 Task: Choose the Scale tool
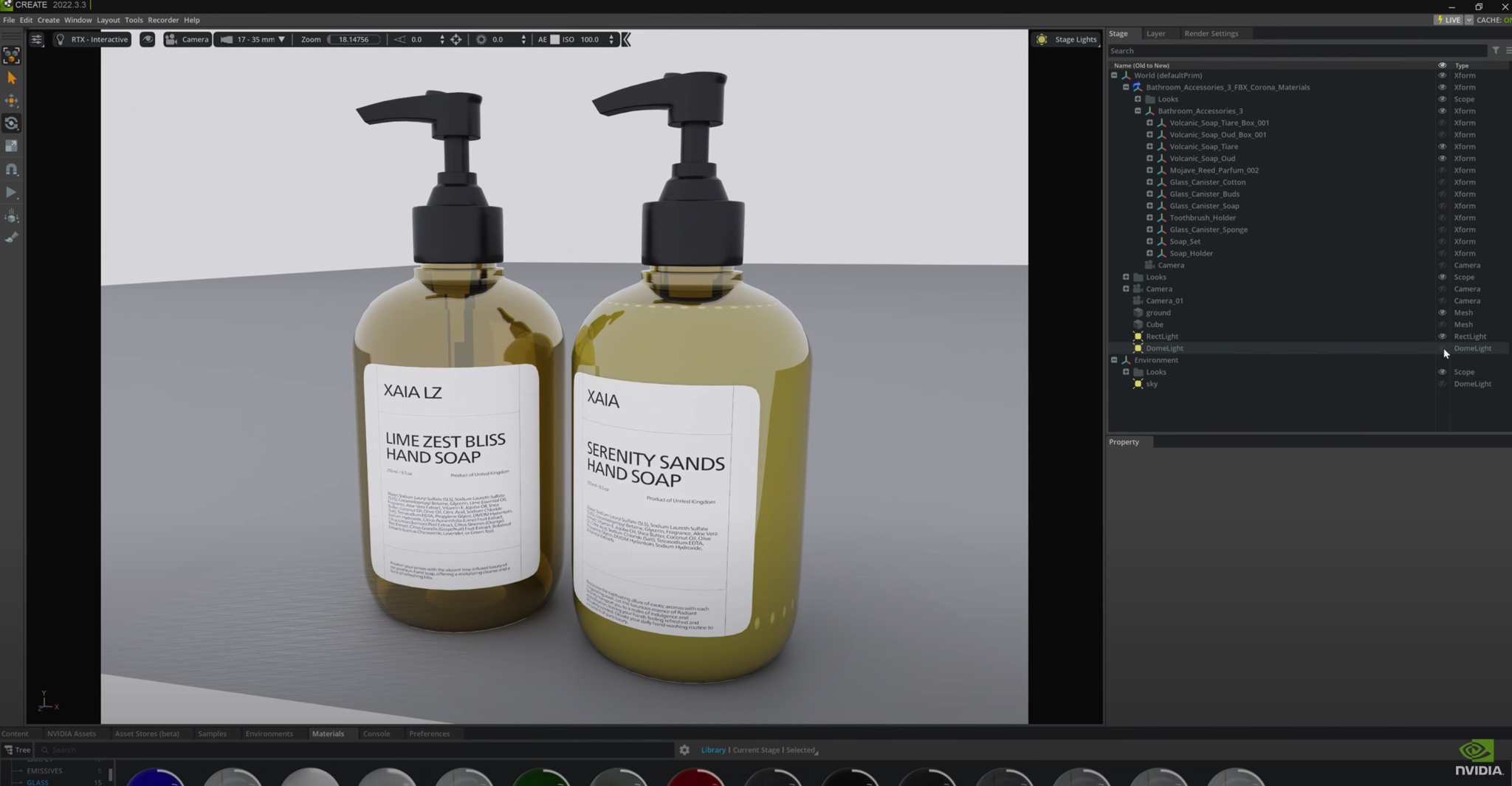tap(11, 146)
